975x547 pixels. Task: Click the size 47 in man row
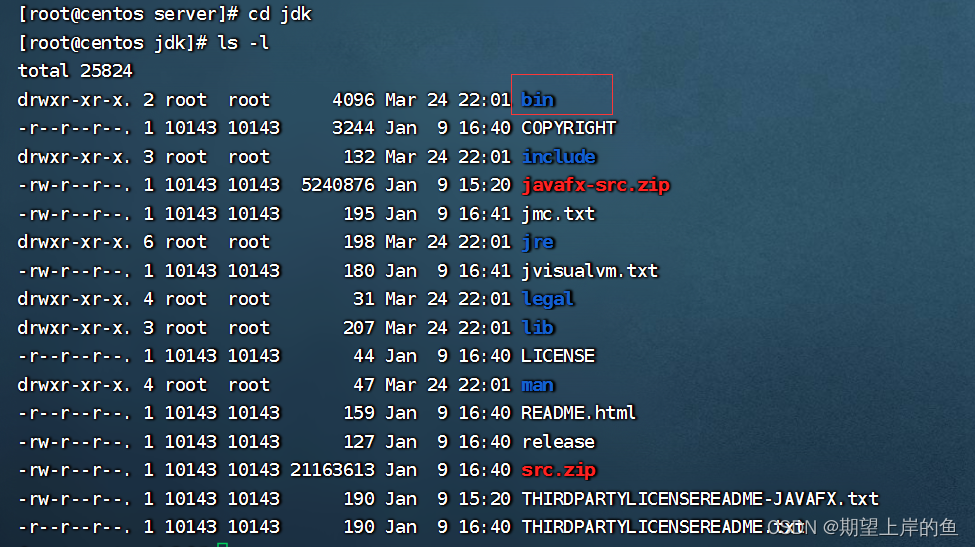(x=364, y=385)
